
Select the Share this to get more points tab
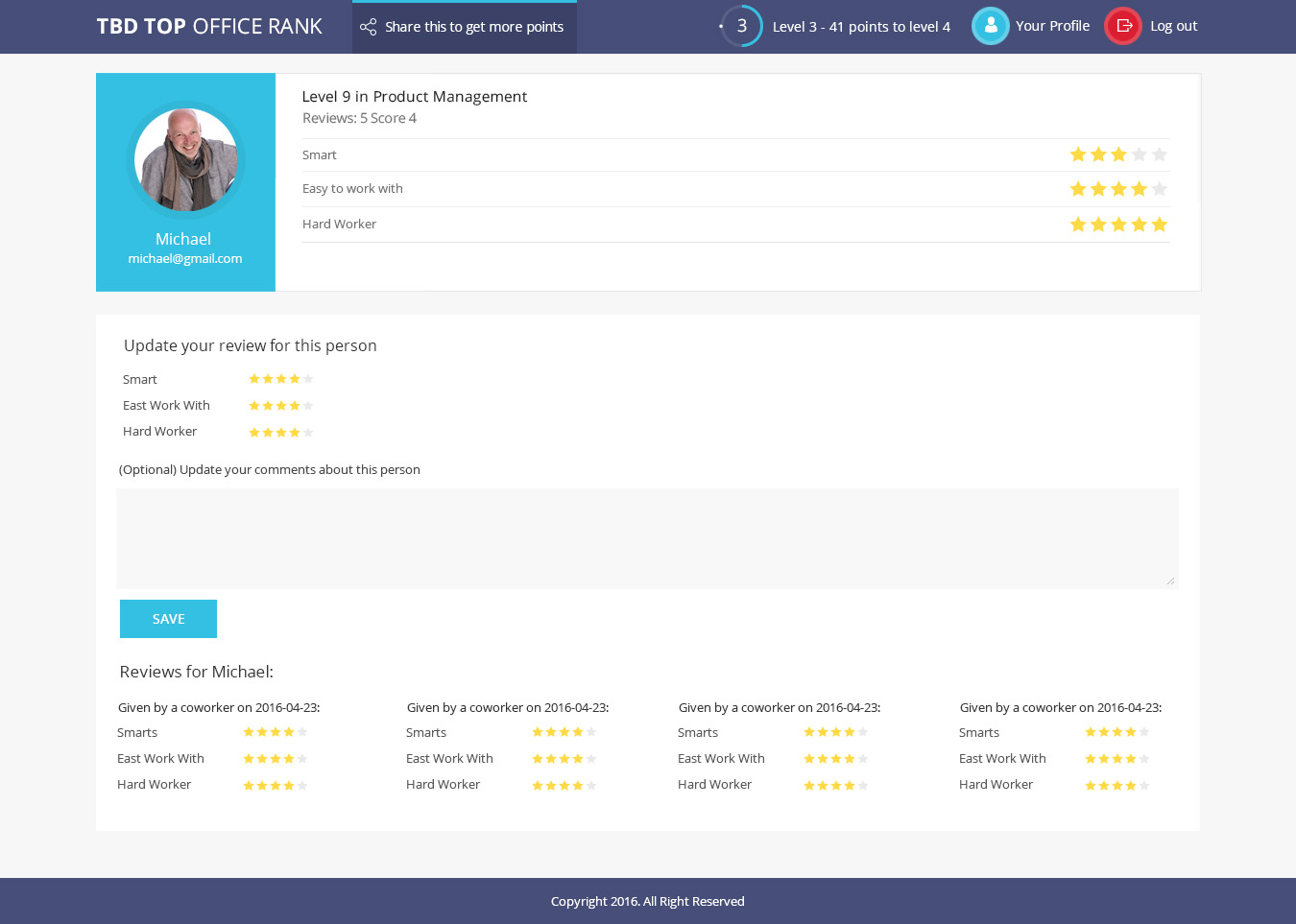pyautogui.click(x=465, y=27)
